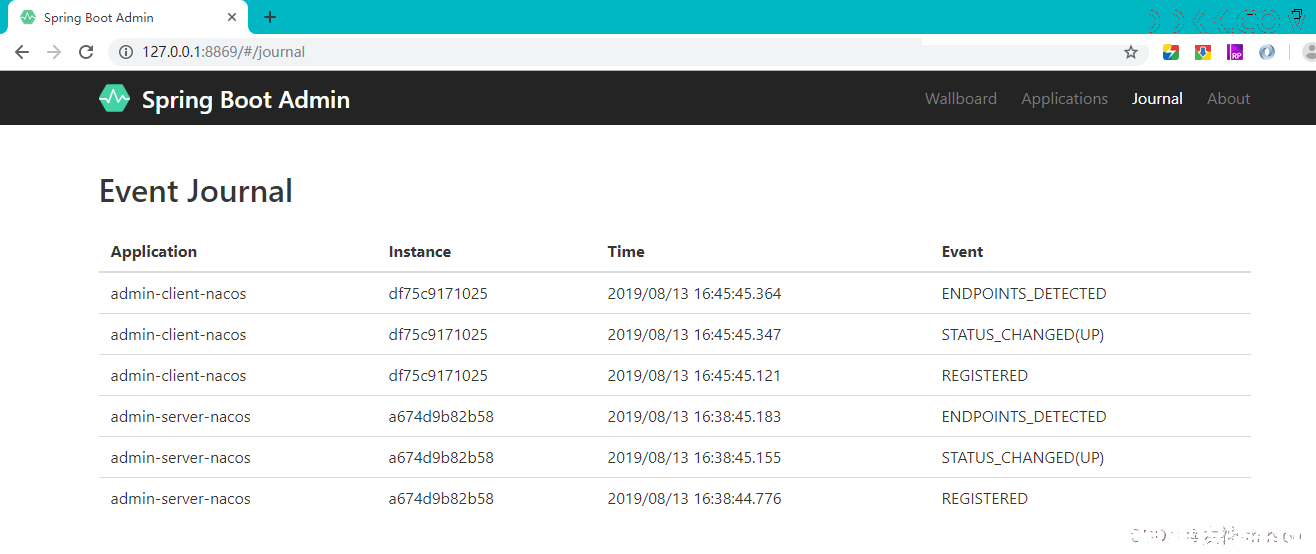
Task: Restore down the browser window
Action: (x=1297, y=15)
